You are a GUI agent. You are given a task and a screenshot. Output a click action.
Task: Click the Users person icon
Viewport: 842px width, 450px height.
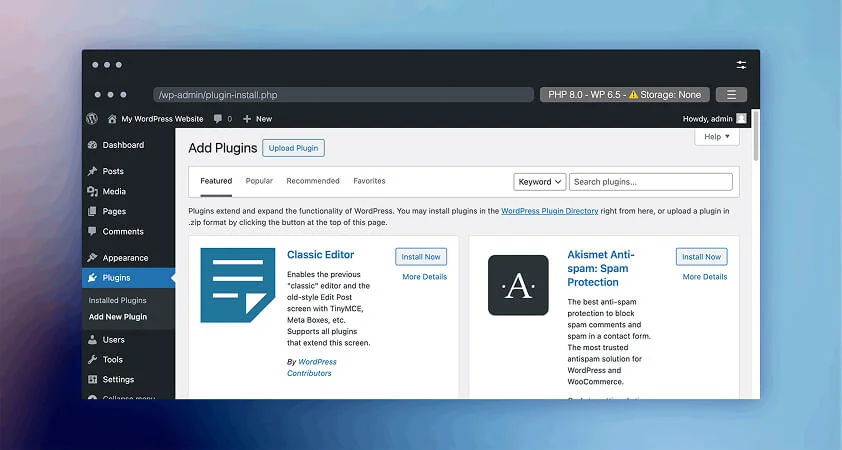(x=92, y=340)
